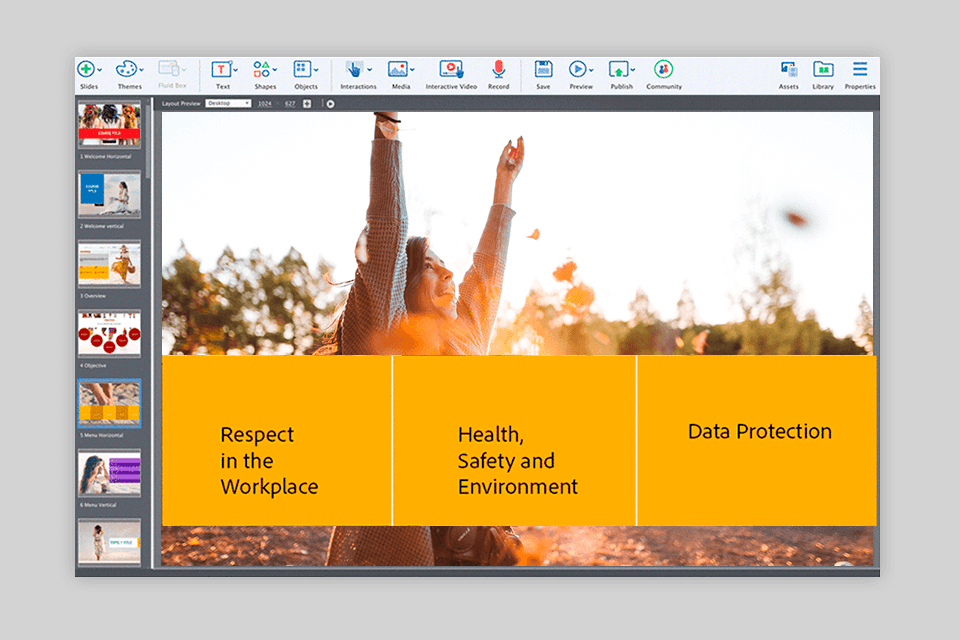Expand the Slides dropdown arrow
Viewport: 960px width, 640px height.
point(100,70)
